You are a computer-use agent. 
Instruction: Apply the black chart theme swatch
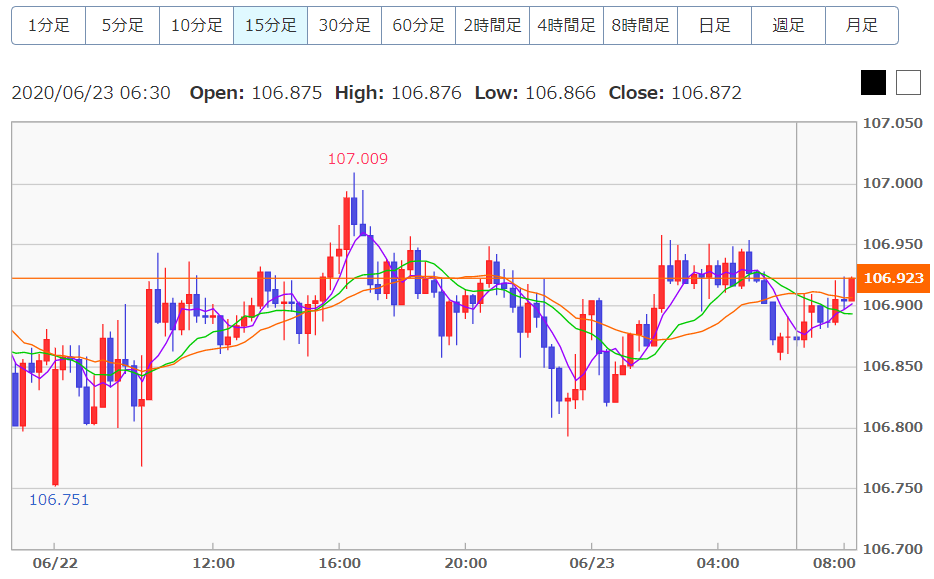coord(873,83)
